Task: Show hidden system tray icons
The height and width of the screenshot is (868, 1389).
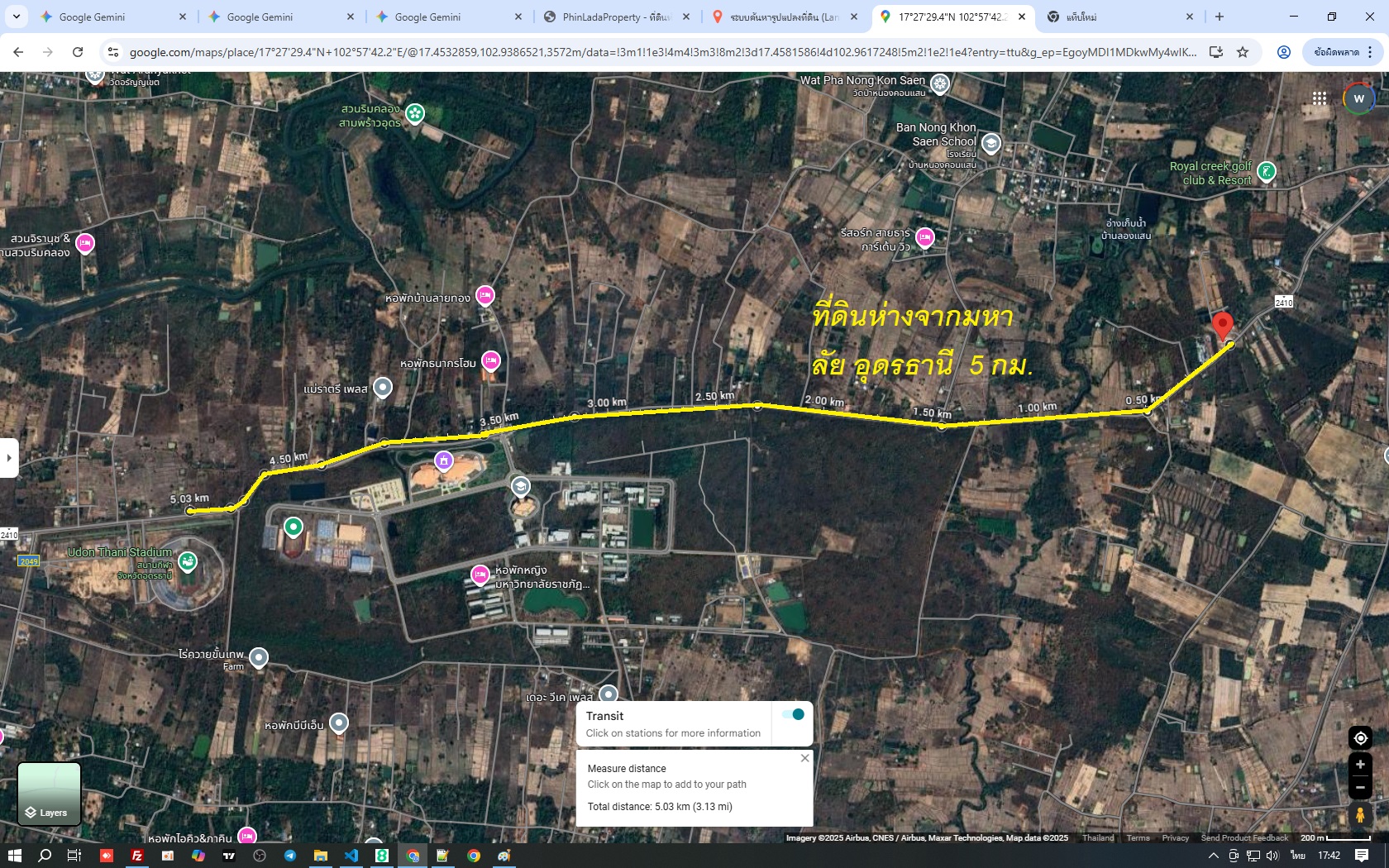Action: coord(1213,856)
